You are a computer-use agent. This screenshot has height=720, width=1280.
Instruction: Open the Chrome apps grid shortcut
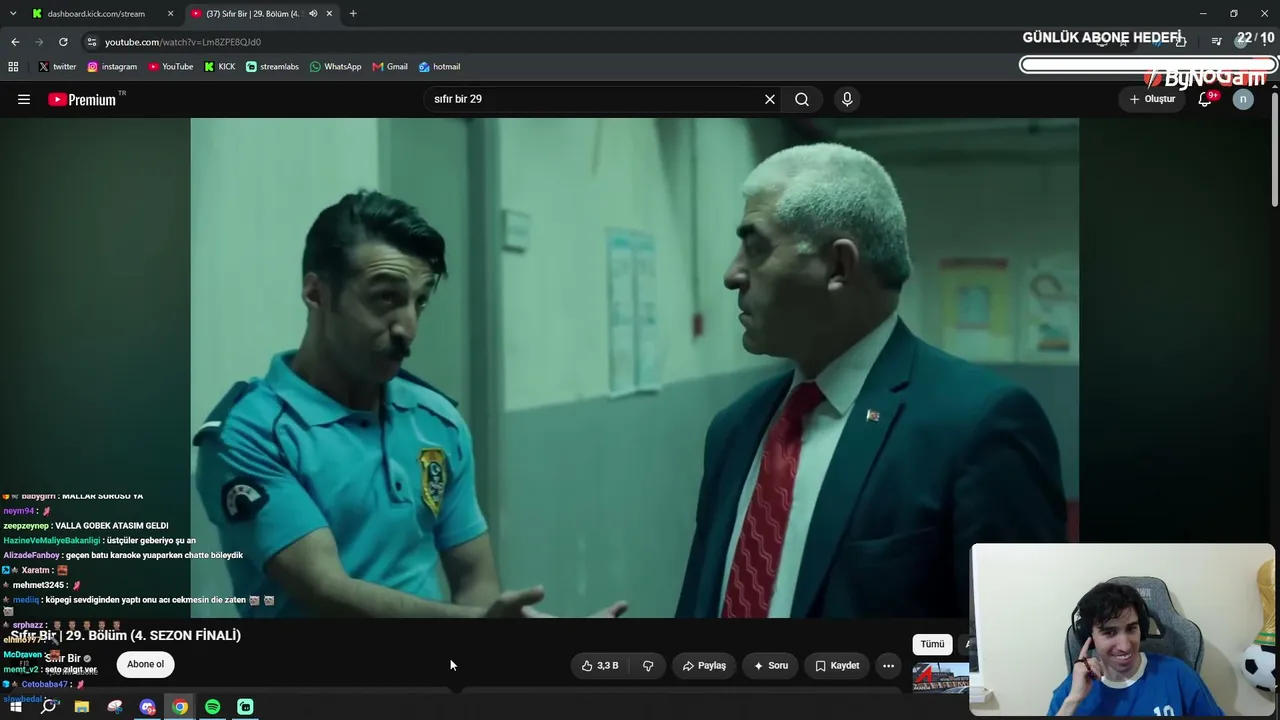[13, 67]
